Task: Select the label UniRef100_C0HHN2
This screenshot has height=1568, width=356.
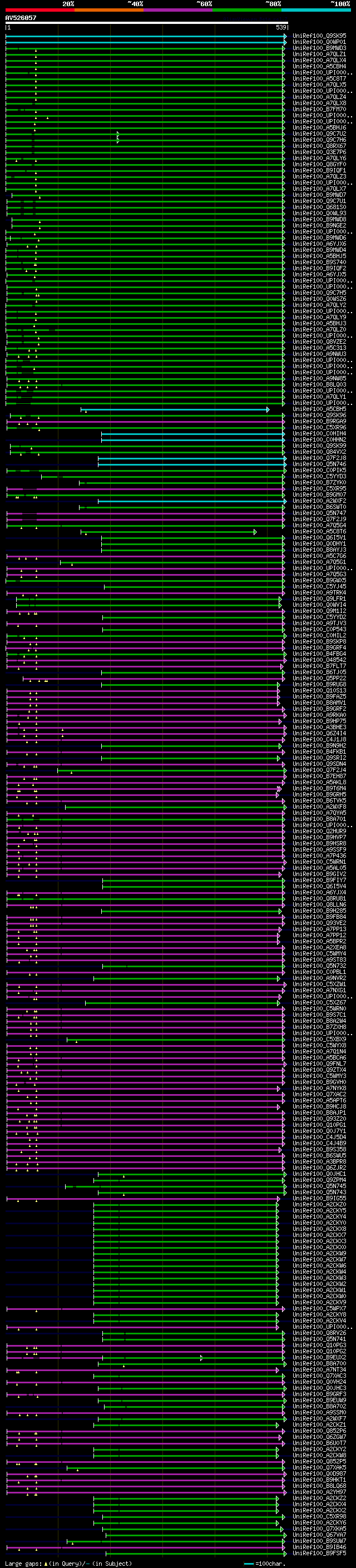Action: [319, 440]
